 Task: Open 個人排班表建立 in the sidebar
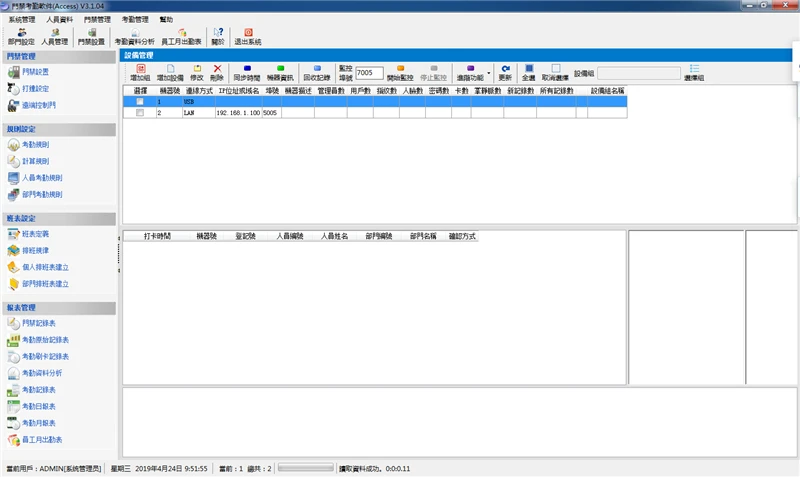pyautogui.click(x=39, y=267)
